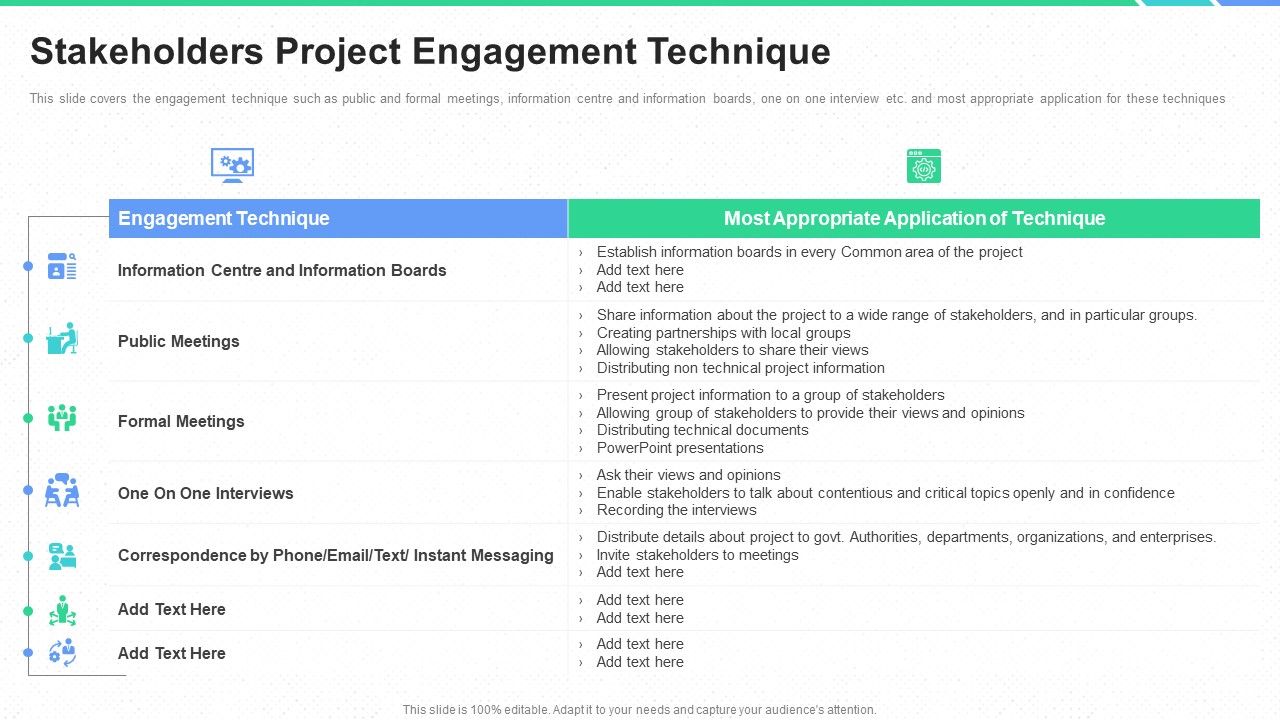The width and height of the screenshot is (1280, 720).
Task: Click the monitor with gears icon above Engagement Technique
Action: 232,166
